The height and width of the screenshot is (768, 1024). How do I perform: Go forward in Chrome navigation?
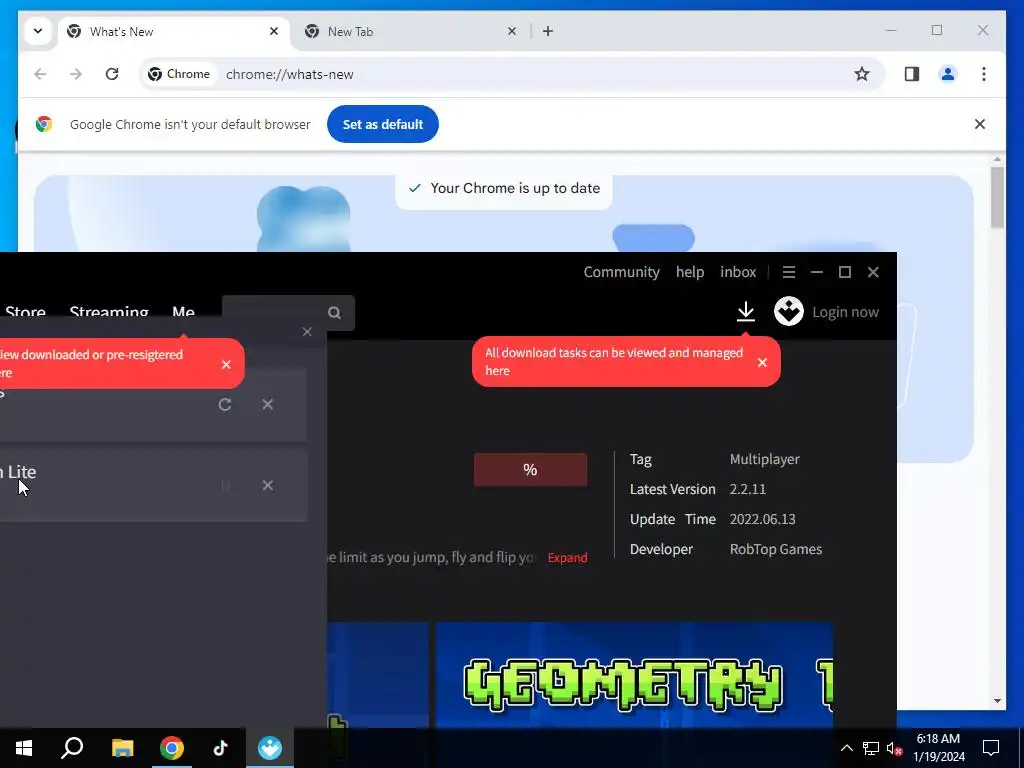(76, 74)
